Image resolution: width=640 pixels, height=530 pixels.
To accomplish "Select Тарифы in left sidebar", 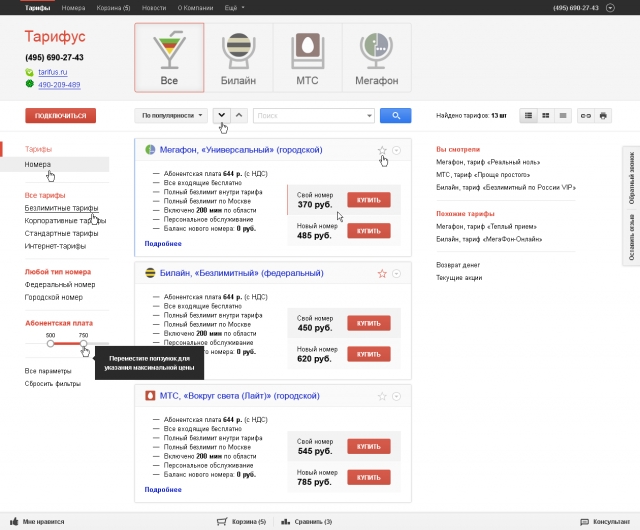I will (38, 149).
